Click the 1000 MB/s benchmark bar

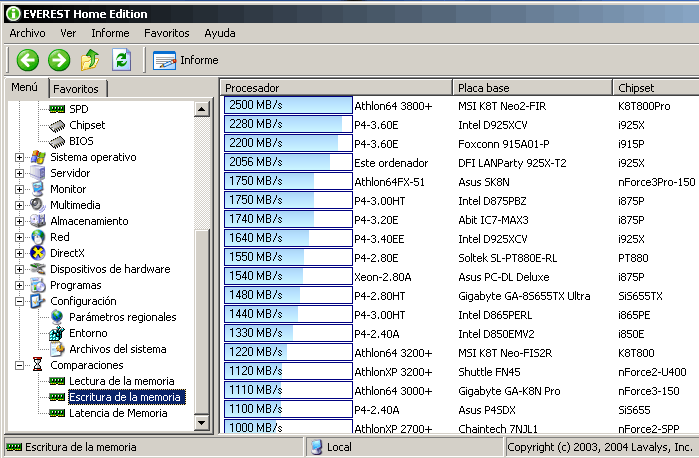point(288,427)
